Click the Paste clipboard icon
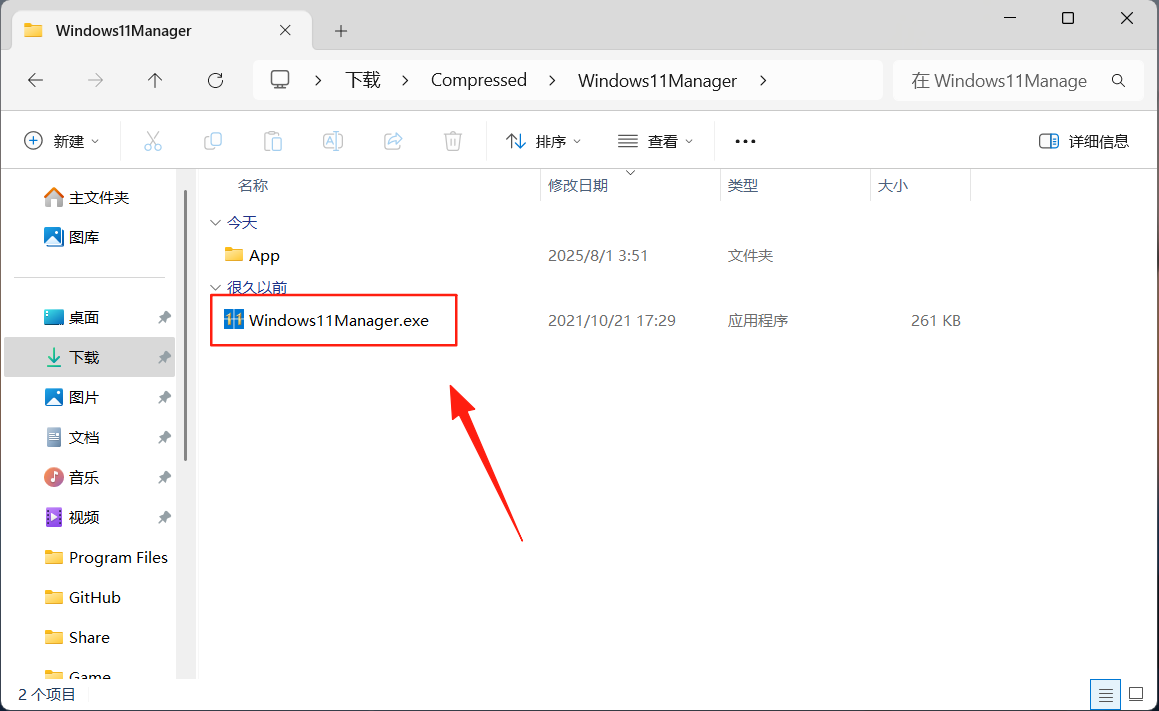This screenshot has width=1159, height=711. (x=273, y=141)
